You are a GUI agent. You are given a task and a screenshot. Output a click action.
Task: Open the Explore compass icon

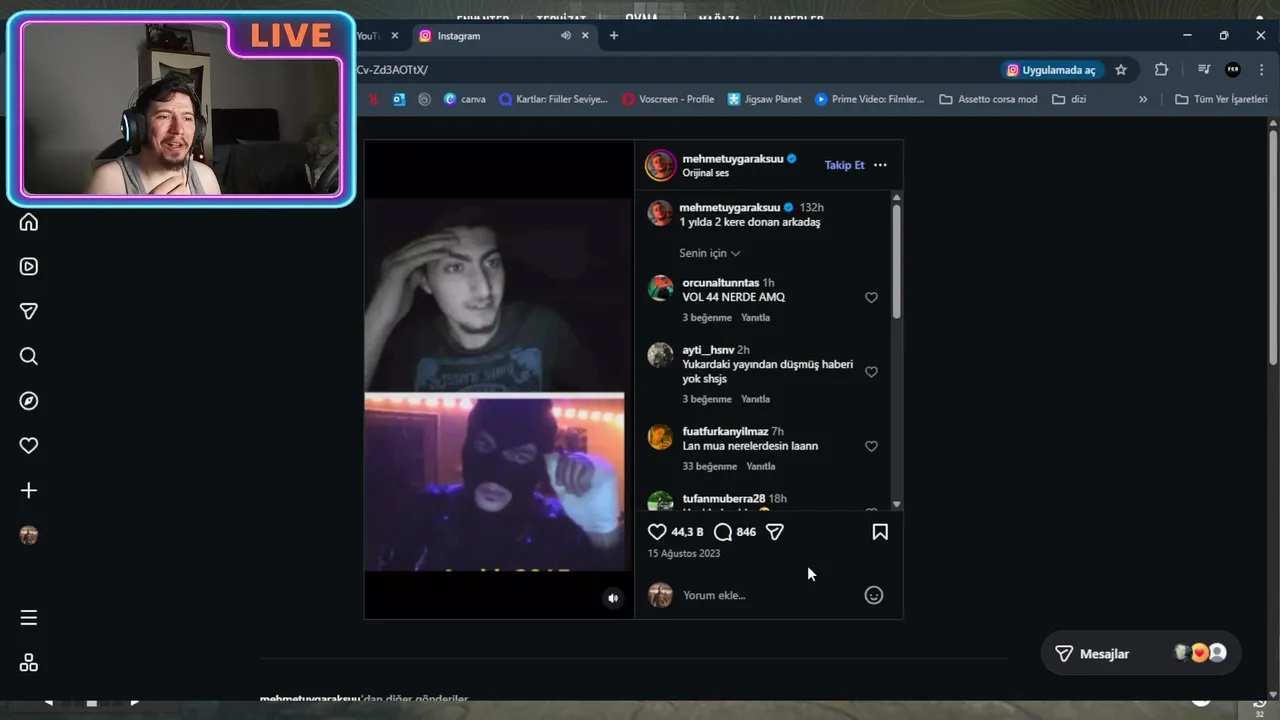pyautogui.click(x=29, y=401)
